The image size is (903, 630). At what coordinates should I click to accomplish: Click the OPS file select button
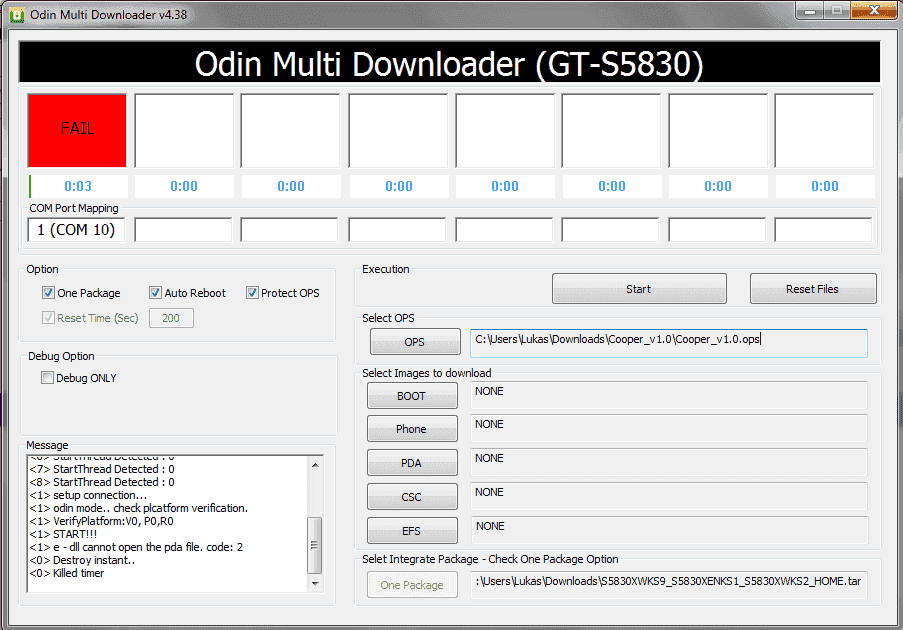(415, 341)
